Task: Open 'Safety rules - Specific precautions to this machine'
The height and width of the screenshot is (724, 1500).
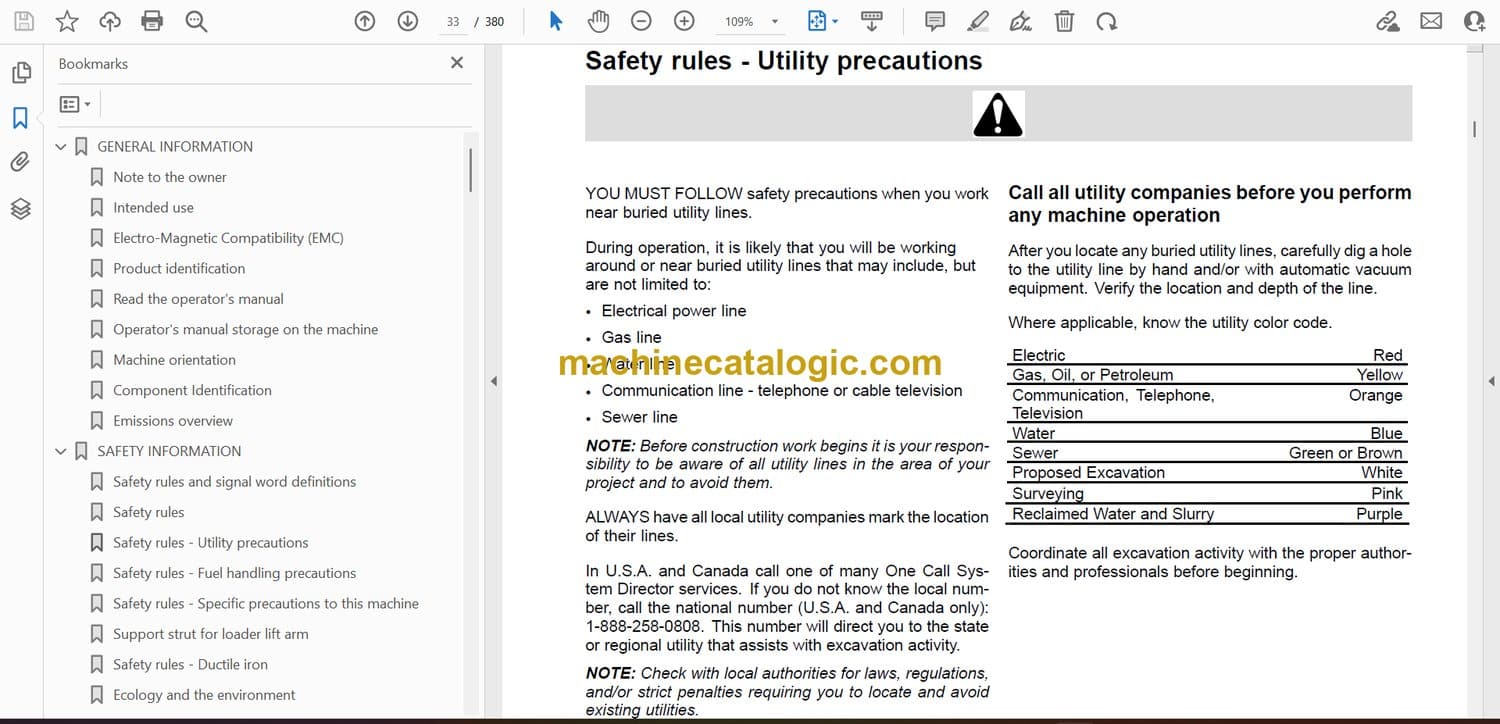Action: click(x=266, y=604)
